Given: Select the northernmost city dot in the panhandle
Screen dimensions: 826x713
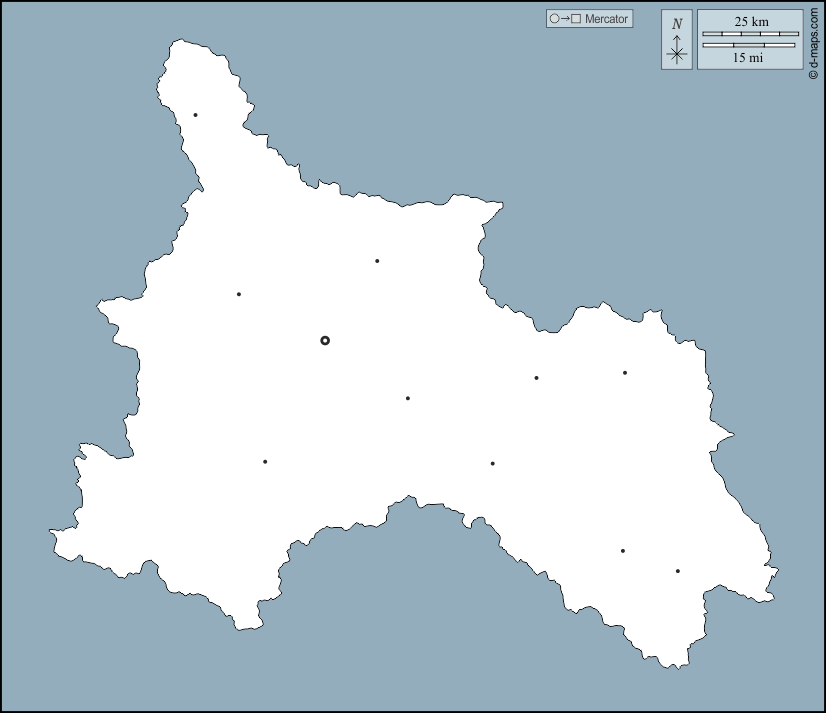Looking at the screenshot, I should (x=195, y=115).
